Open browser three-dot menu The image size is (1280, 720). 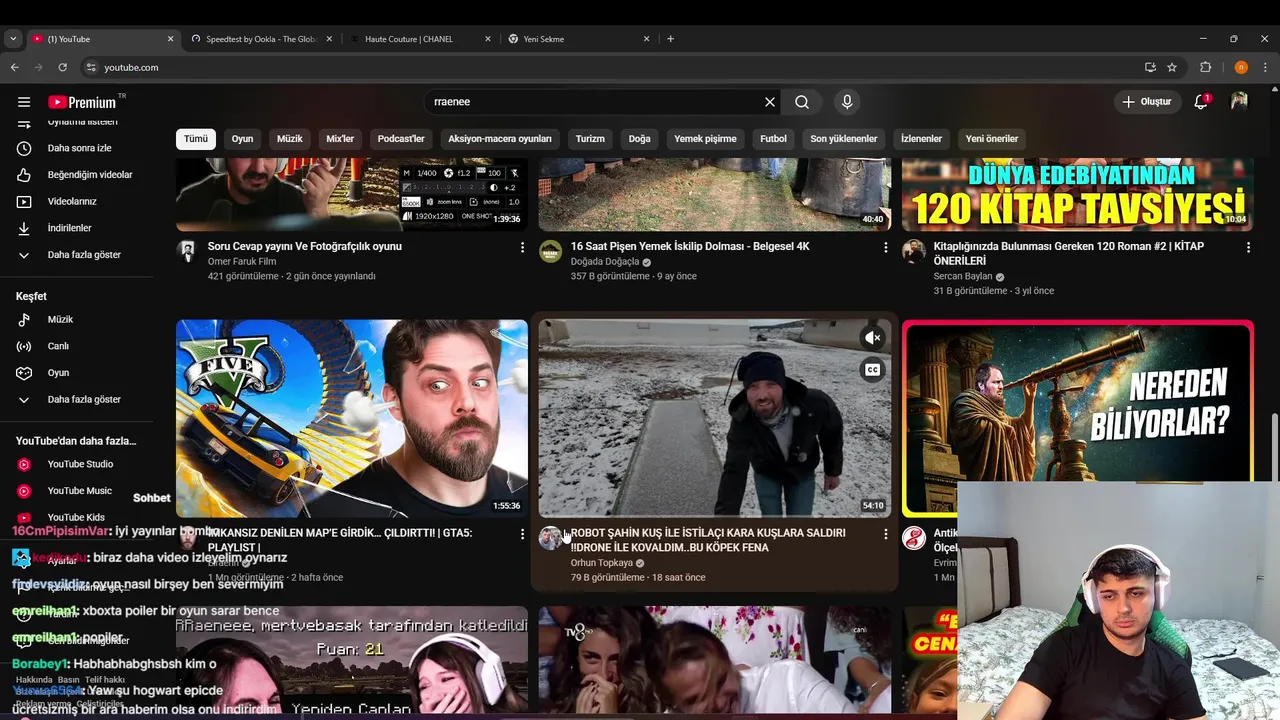pyautogui.click(x=1265, y=67)
